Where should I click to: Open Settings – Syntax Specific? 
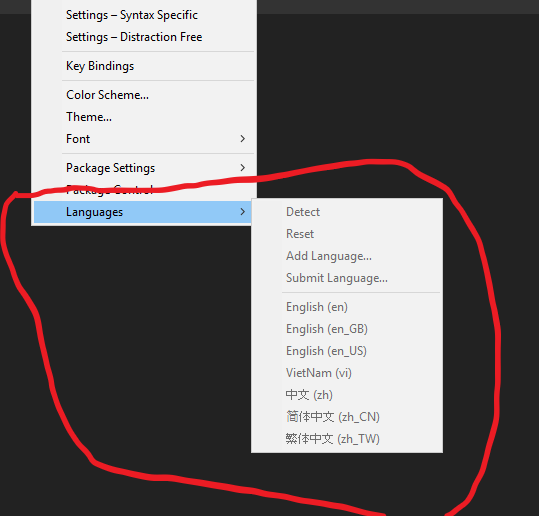click(x=144, y=15)
